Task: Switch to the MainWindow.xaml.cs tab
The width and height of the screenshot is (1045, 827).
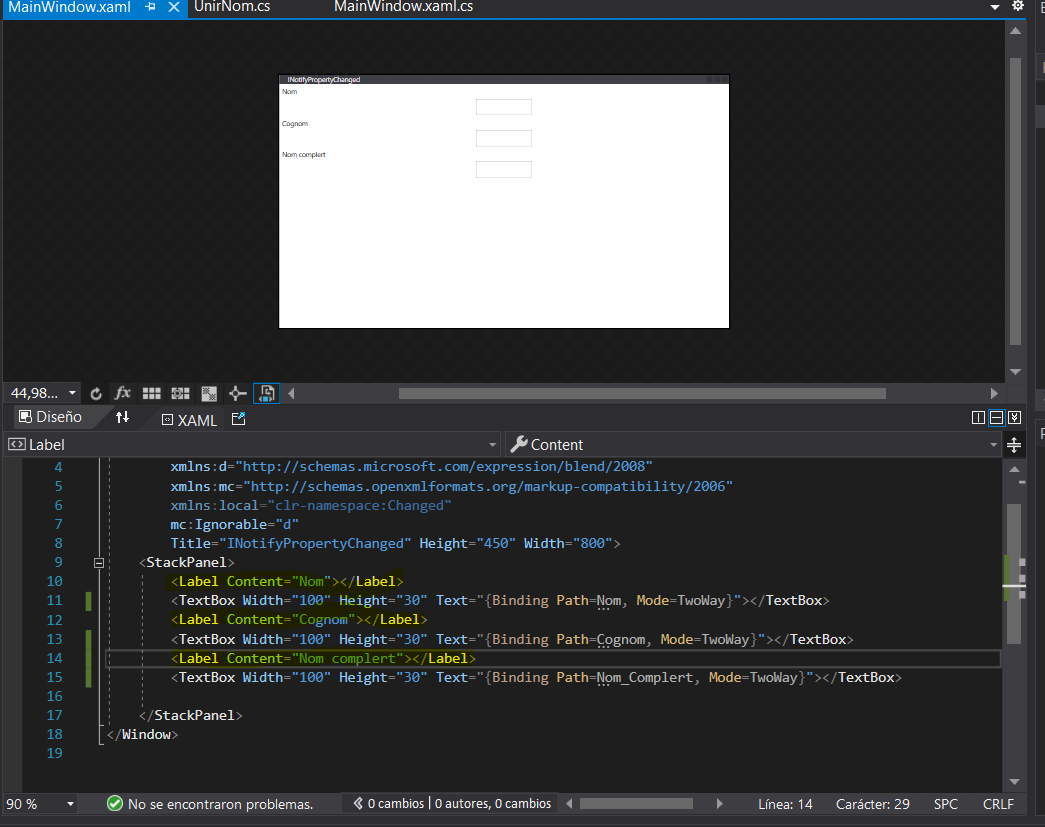Action: 403,7
